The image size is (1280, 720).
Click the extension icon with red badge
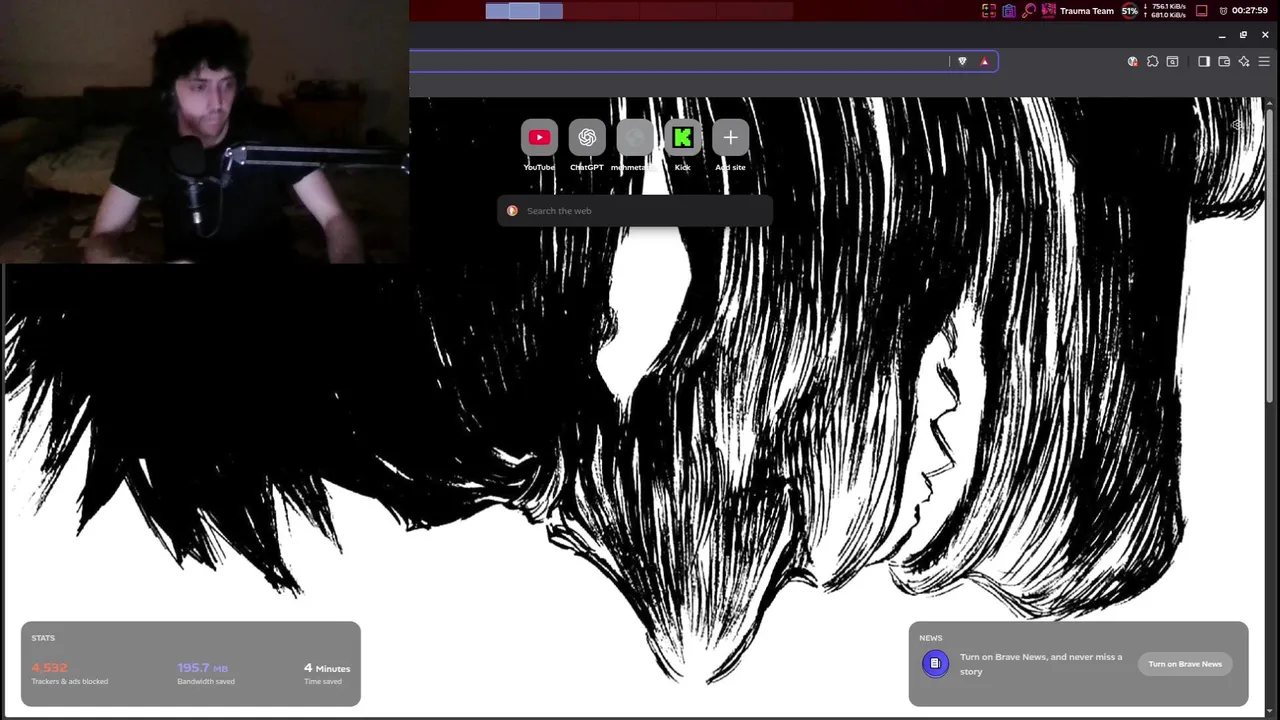coord(1132,61)
